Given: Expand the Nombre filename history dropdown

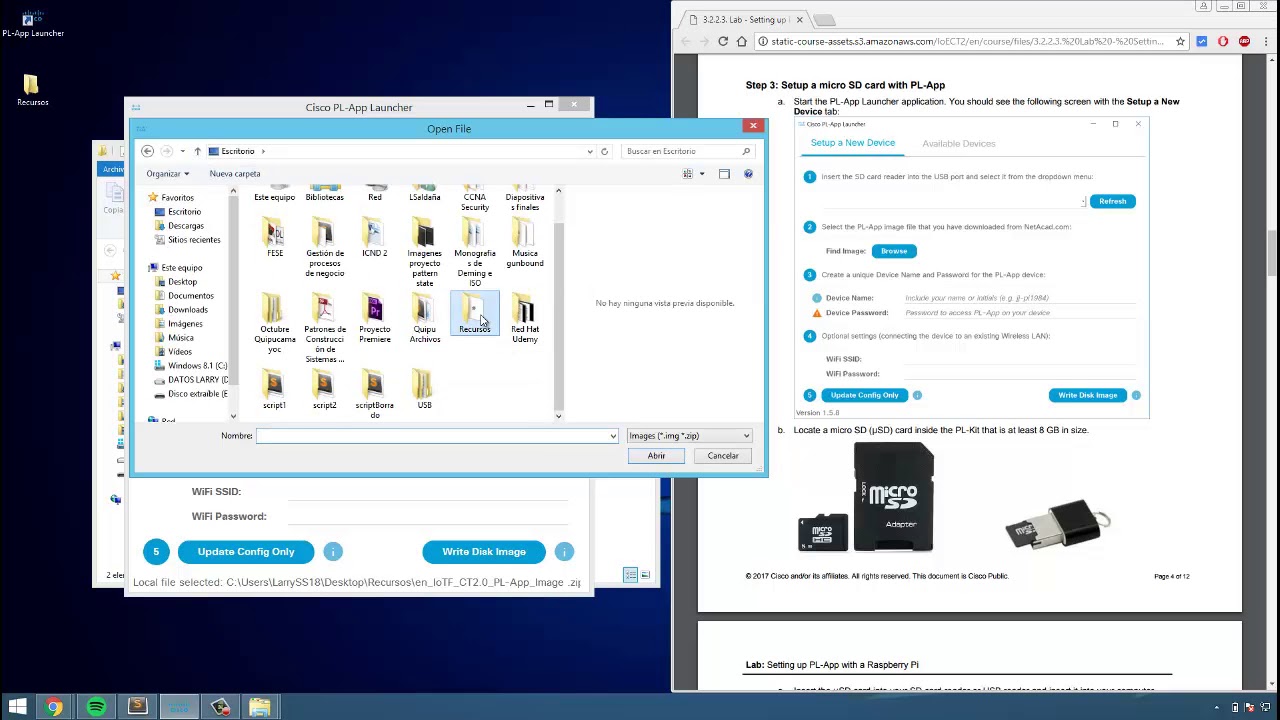Looking at the screenshot, I should coord(613,436).
